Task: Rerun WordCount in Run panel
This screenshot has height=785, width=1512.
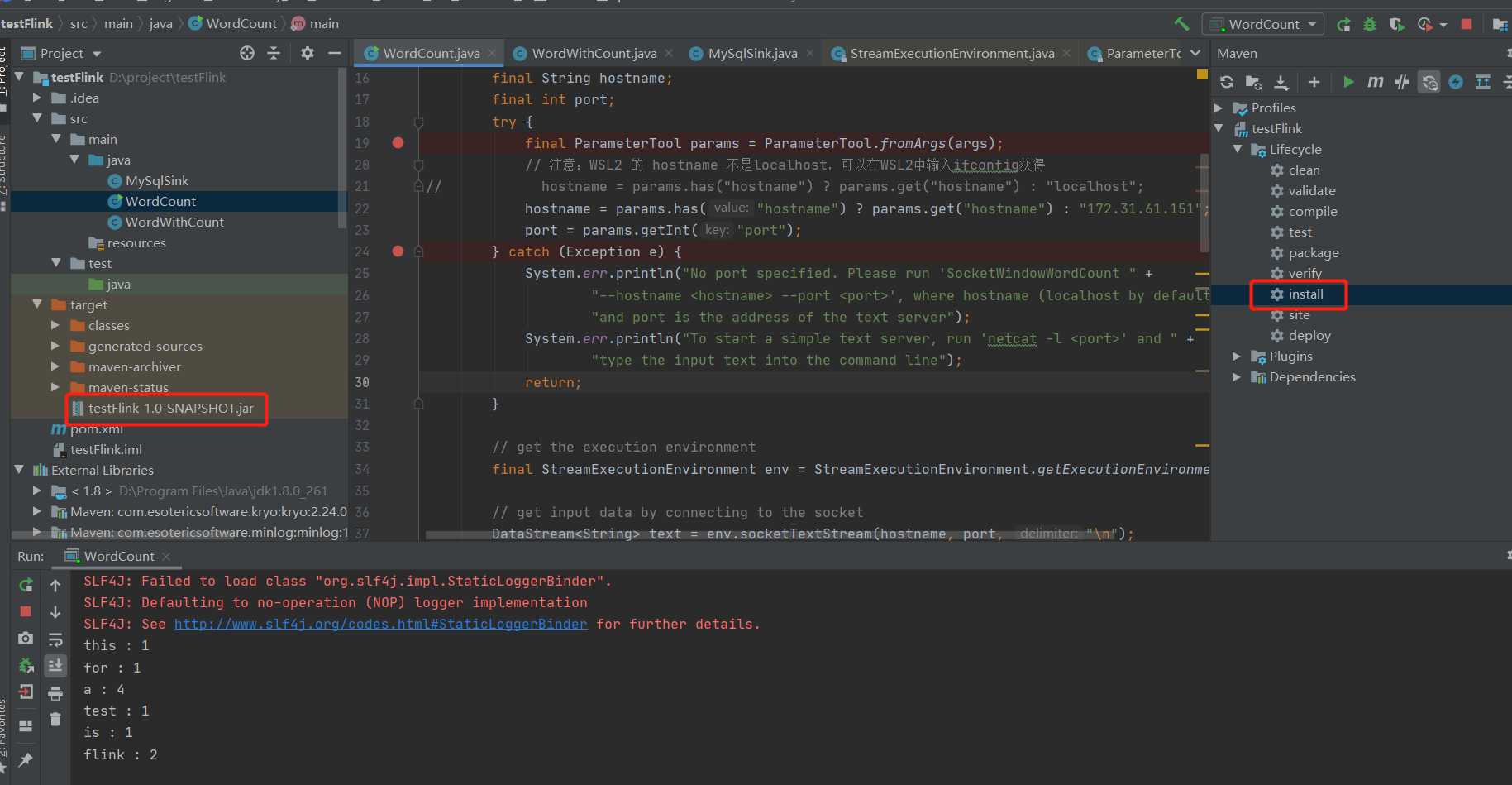Action: tap(26, 586)
